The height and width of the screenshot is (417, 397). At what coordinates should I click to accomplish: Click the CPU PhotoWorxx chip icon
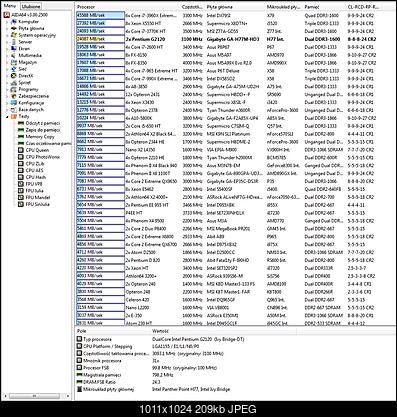pos(21,157)
